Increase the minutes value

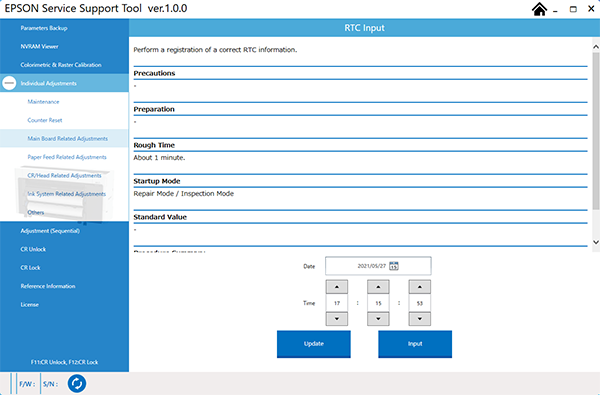tap(378, 287)
